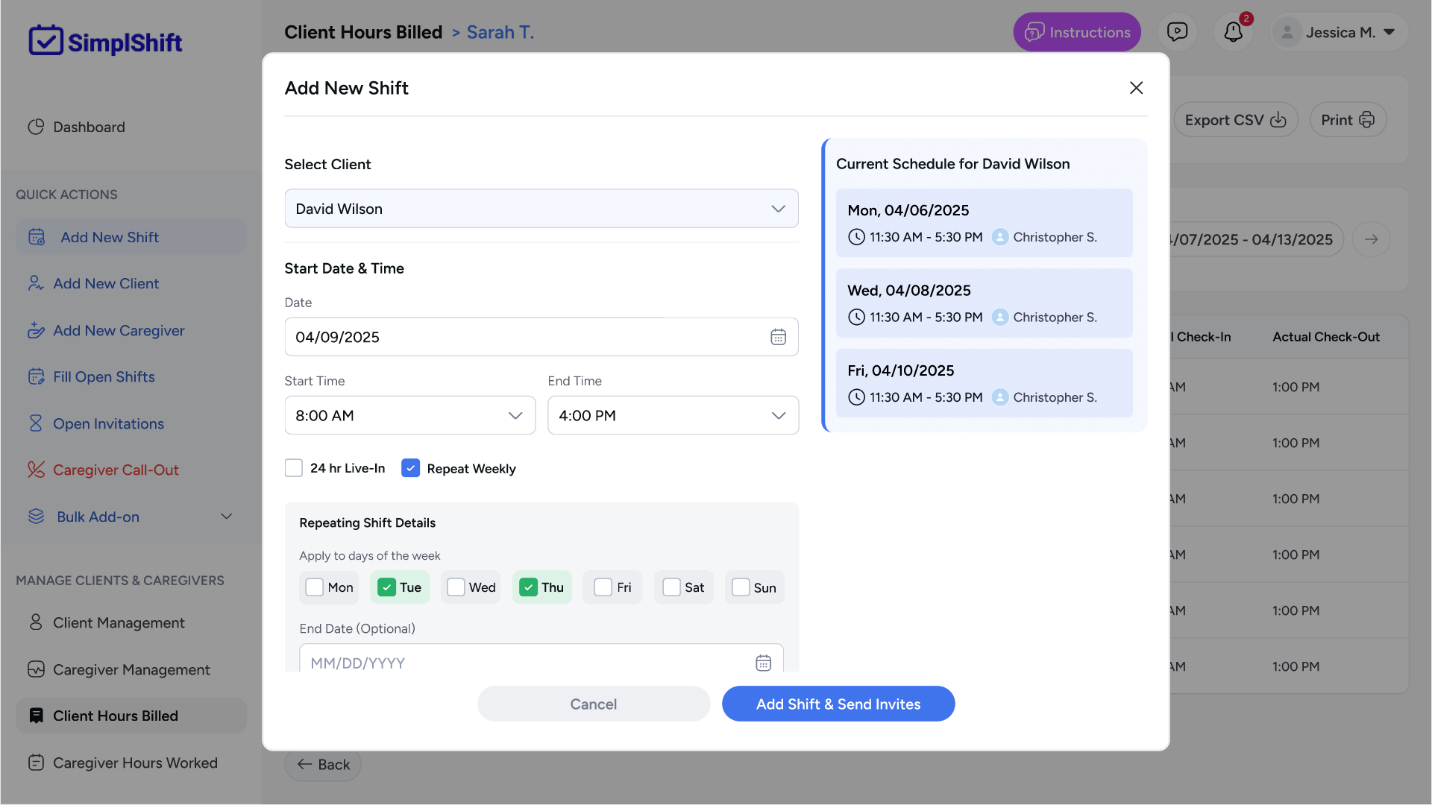The height and width of the screenshot is (805, 1432).
Task: Navigate to Caregiver Hours Worked
Action: (x=135, y=762)
